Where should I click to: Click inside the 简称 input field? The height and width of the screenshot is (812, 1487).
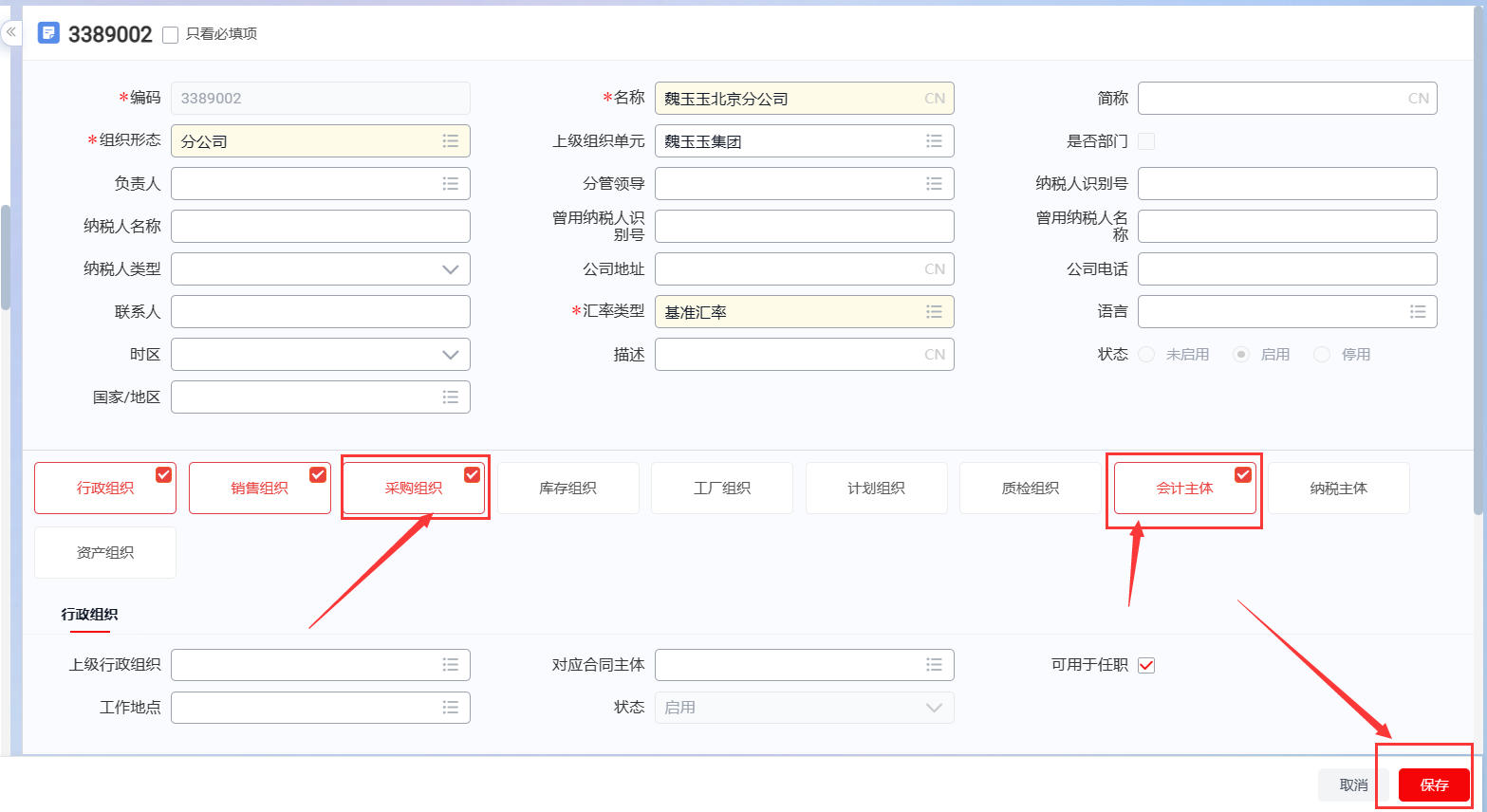(x=1281, y=98)
